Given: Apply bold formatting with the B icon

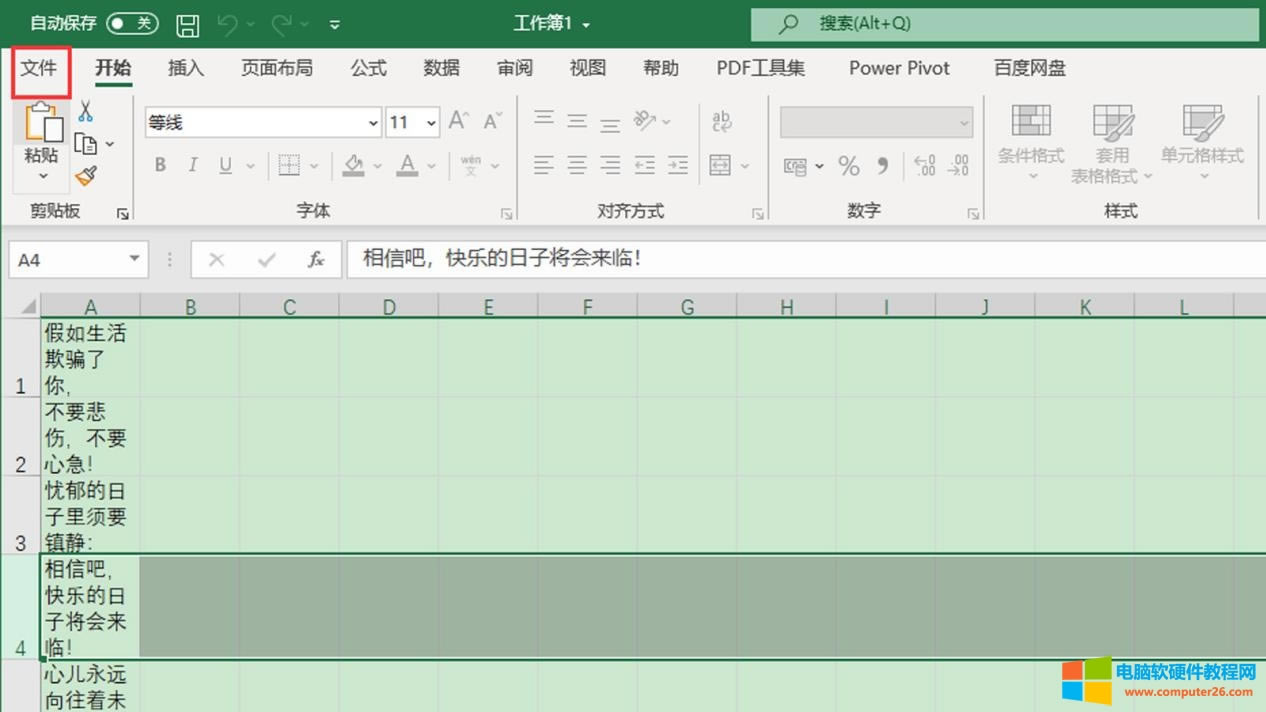Looking at the screenshot, I should pyautogui.click(x=159, y=165).
